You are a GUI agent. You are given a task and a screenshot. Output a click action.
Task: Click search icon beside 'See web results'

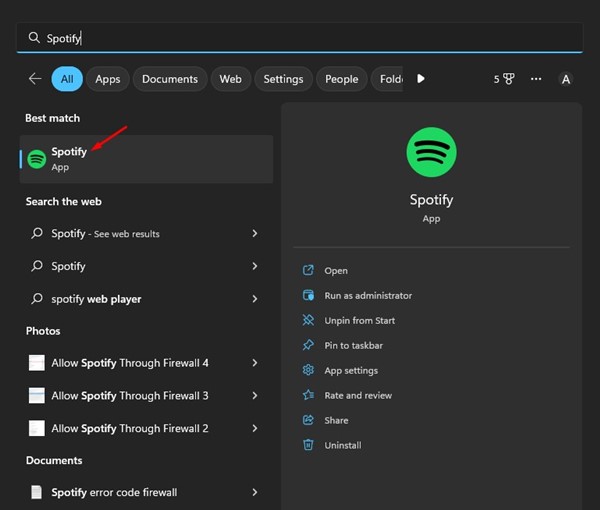[x=37, y=233]
